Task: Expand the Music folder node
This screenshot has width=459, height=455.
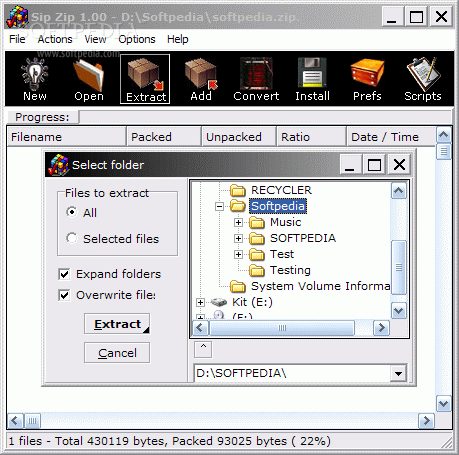Action: (x=238, y=222)
